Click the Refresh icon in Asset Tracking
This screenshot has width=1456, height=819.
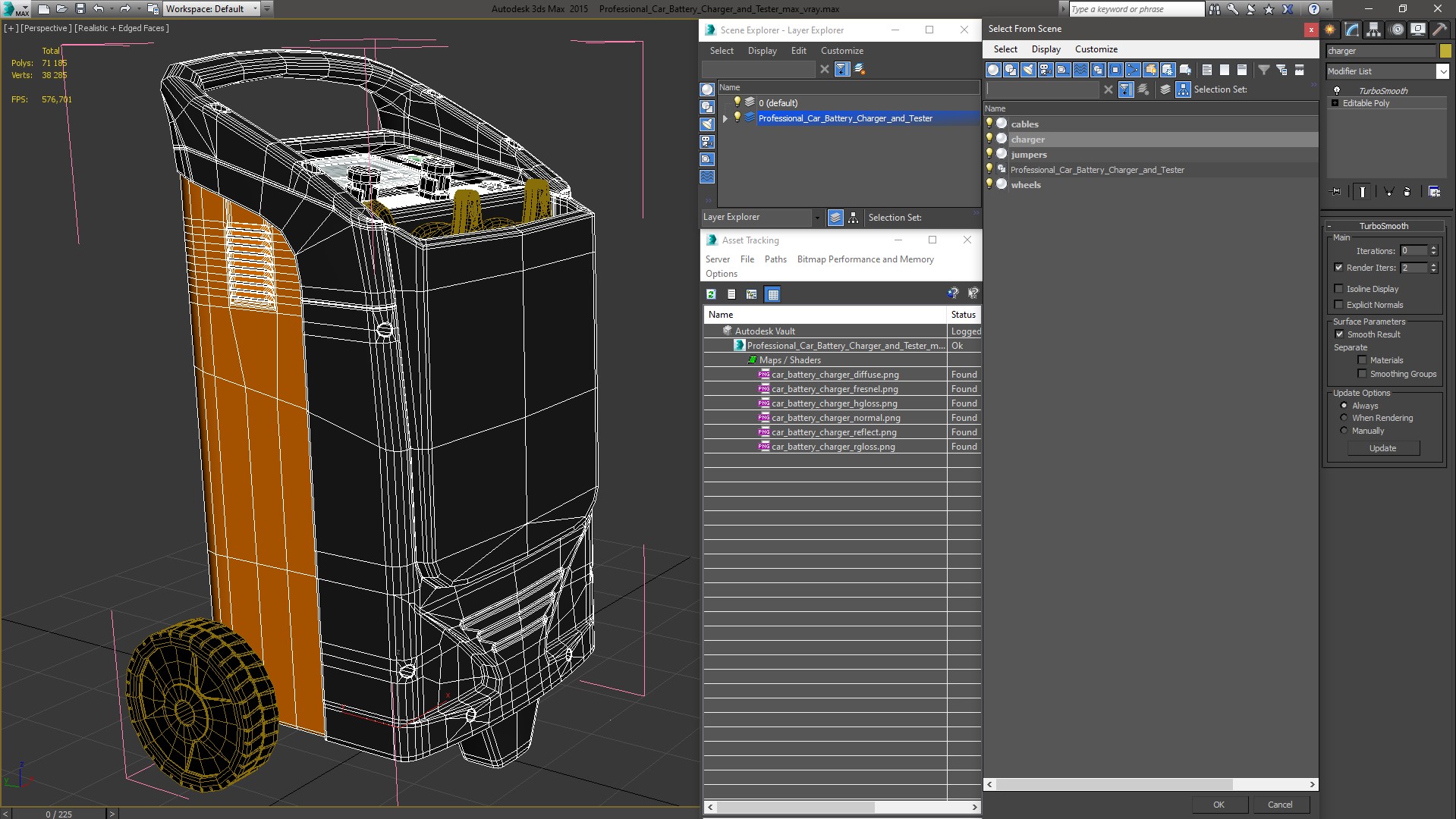711,294
